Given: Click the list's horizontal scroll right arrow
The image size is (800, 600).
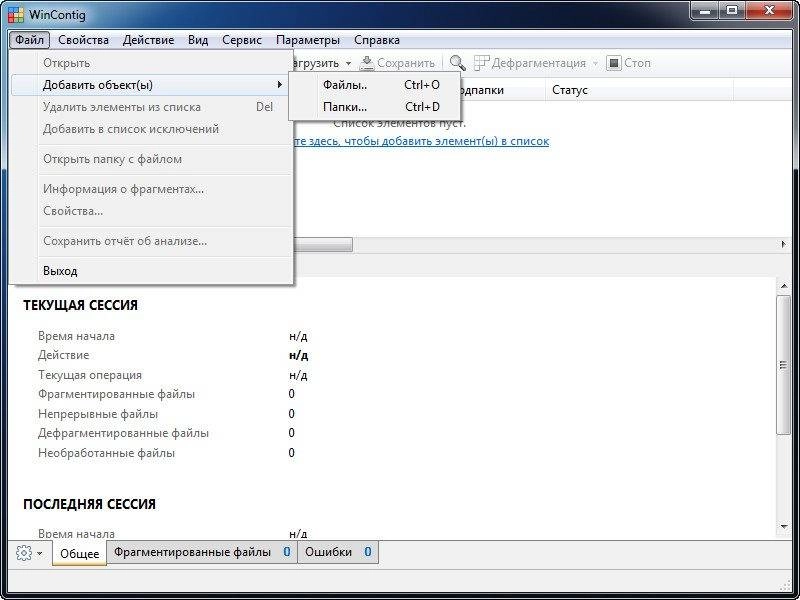Looking at the screenshot, I should coord(784,245).
